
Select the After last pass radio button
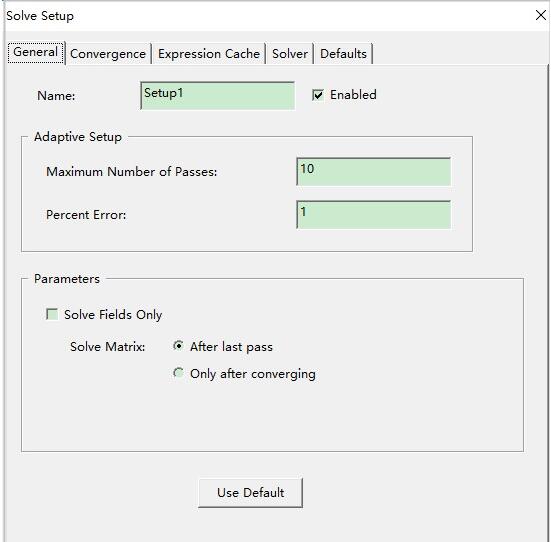[x=179, y=346]
